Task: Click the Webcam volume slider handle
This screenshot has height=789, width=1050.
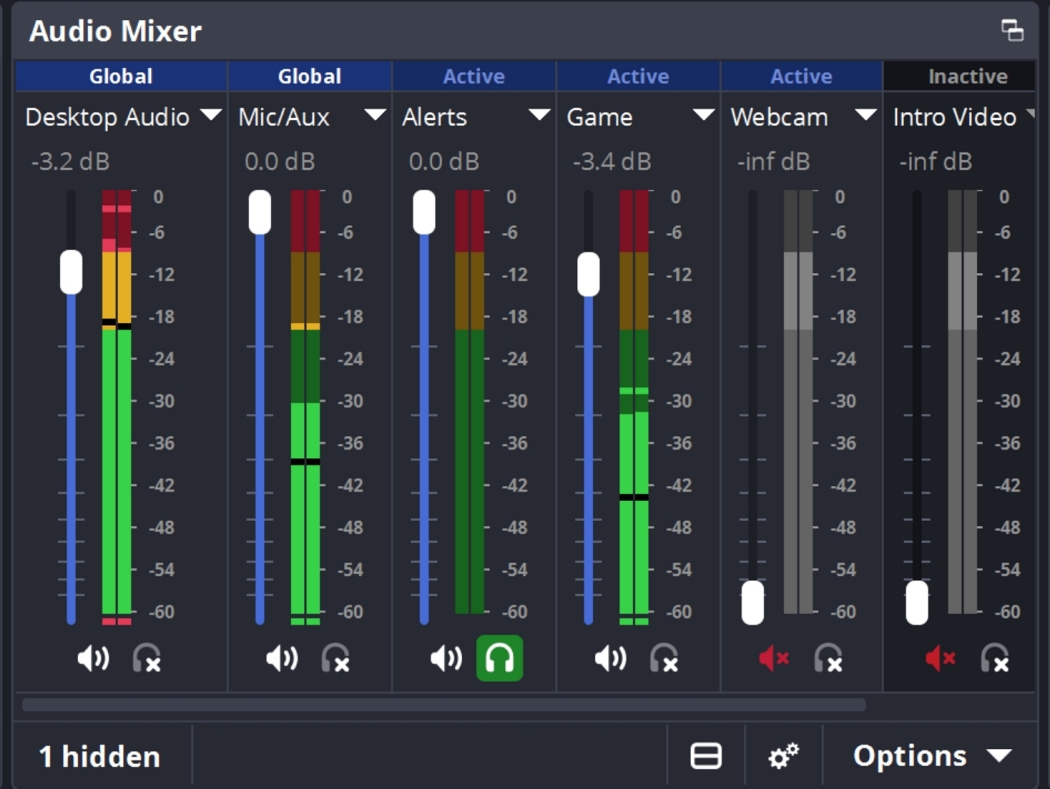Action: pyautogui.click(x=753, y=602)
